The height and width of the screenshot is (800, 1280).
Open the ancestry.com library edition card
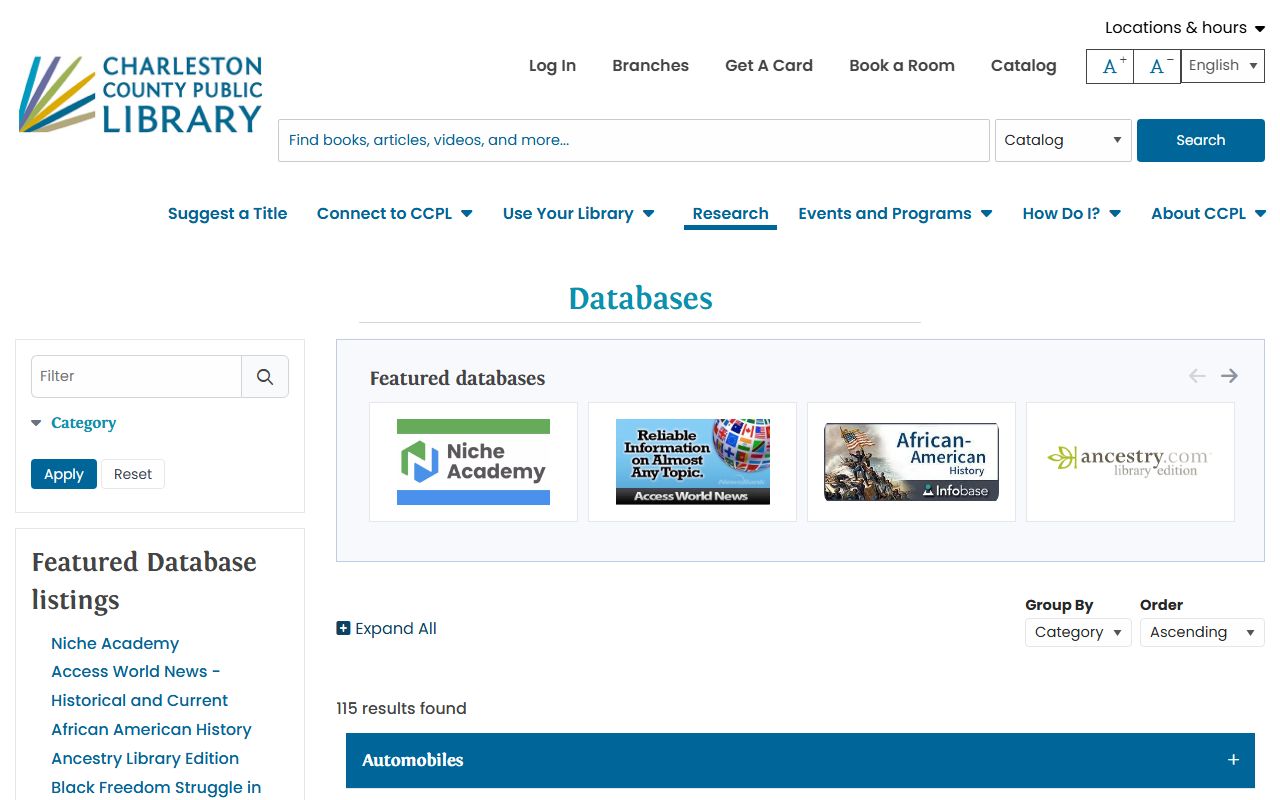(1130, 462)
